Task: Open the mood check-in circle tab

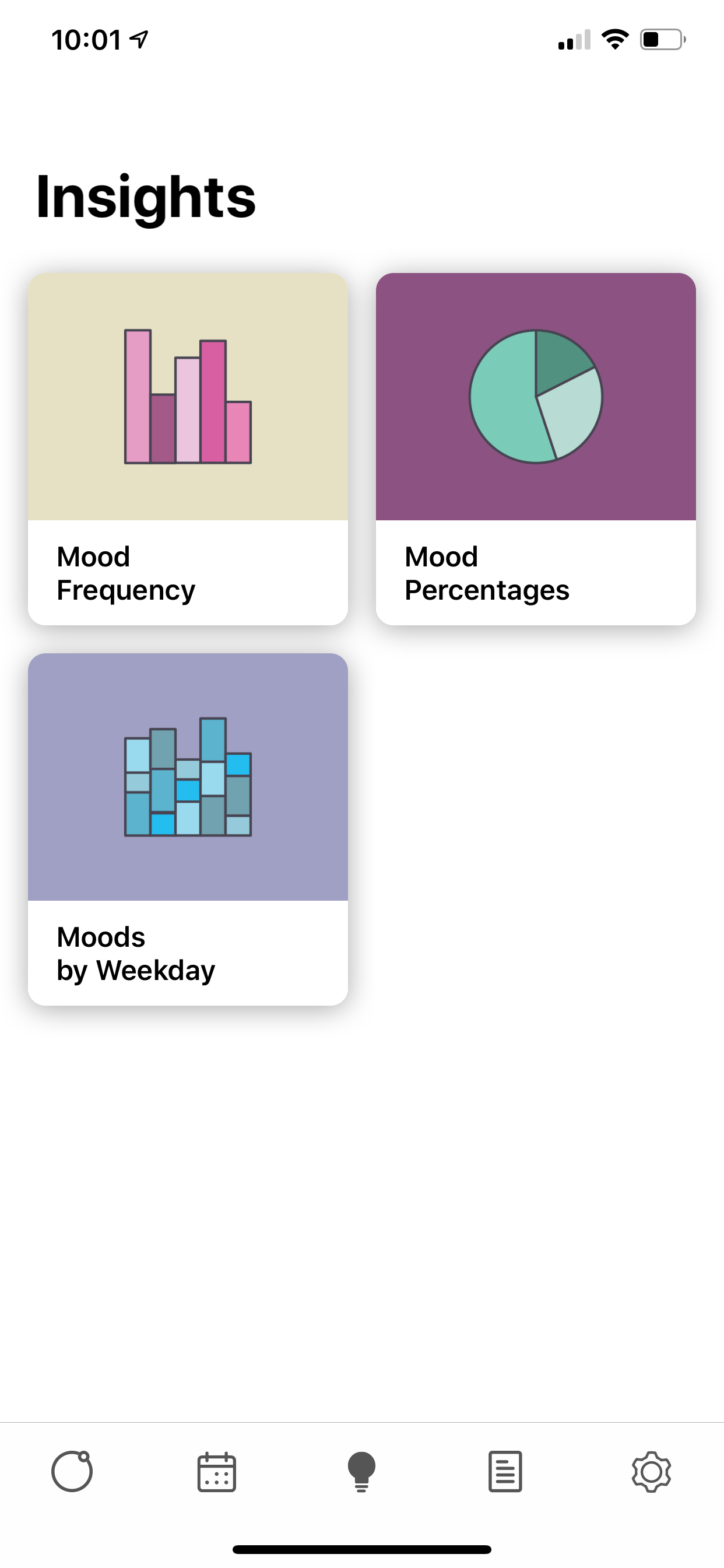Action: 72,1472
